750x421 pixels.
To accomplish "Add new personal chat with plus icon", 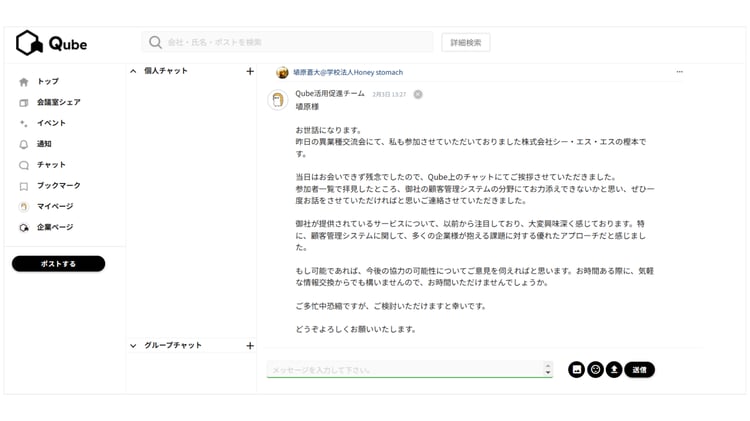I will [x=250, y=71].
